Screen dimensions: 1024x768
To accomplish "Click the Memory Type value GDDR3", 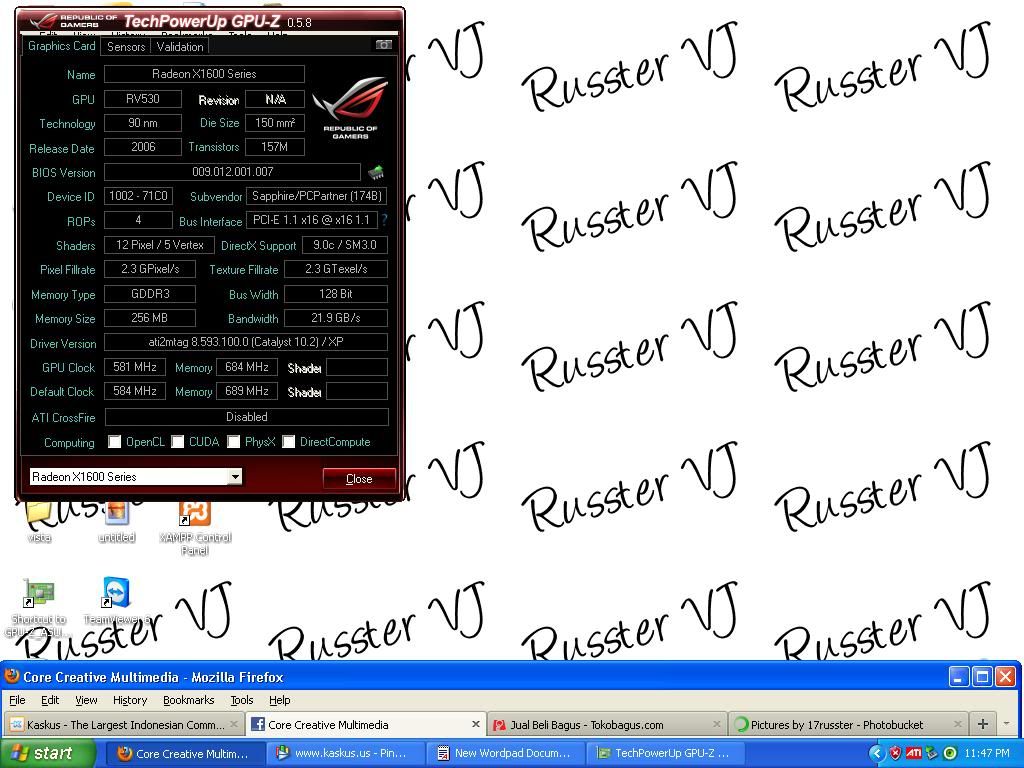I will coord(150,294).
